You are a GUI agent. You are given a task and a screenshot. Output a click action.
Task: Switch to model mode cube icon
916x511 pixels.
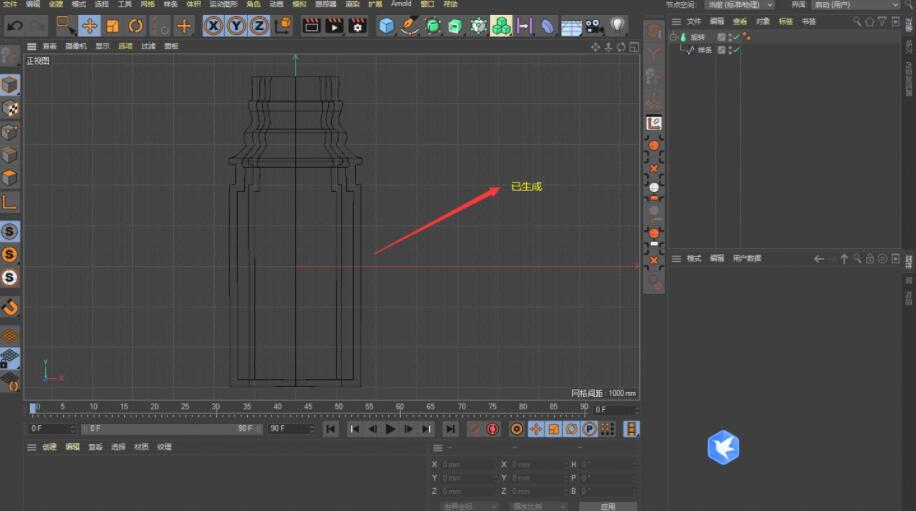[9, 85]
